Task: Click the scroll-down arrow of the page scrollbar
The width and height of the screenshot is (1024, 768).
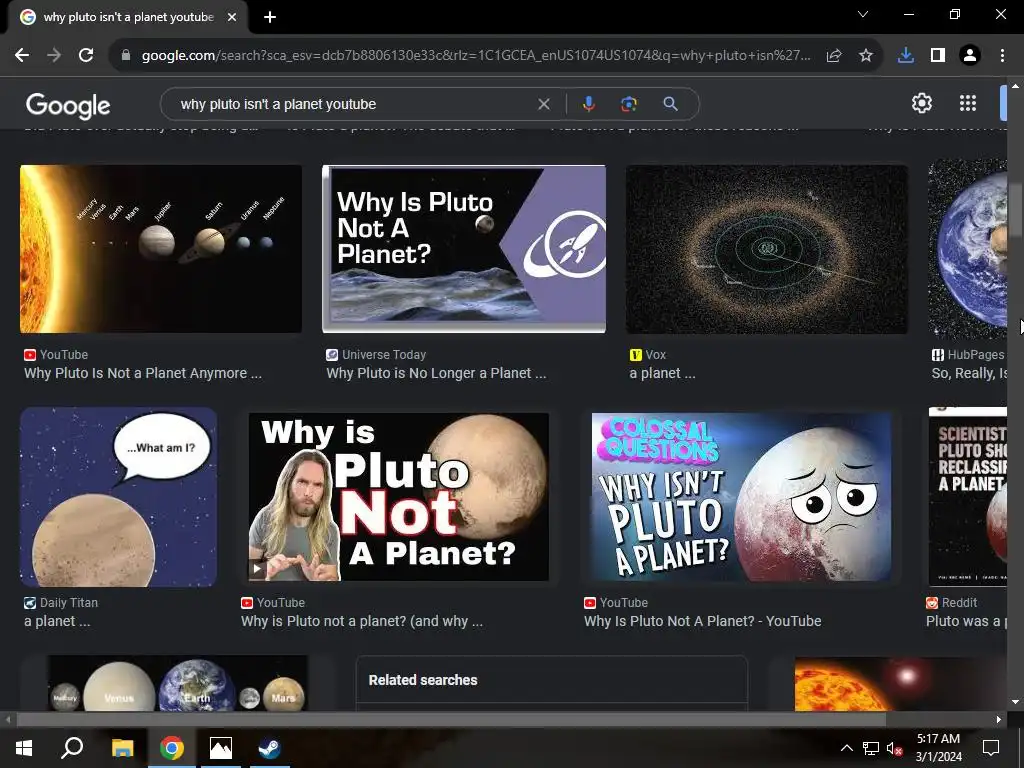Action: [1015, 702]
